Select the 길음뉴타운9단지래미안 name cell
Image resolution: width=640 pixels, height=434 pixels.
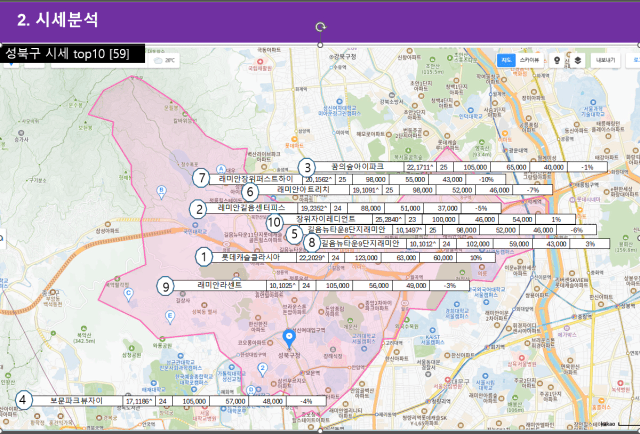coord(363,244)
